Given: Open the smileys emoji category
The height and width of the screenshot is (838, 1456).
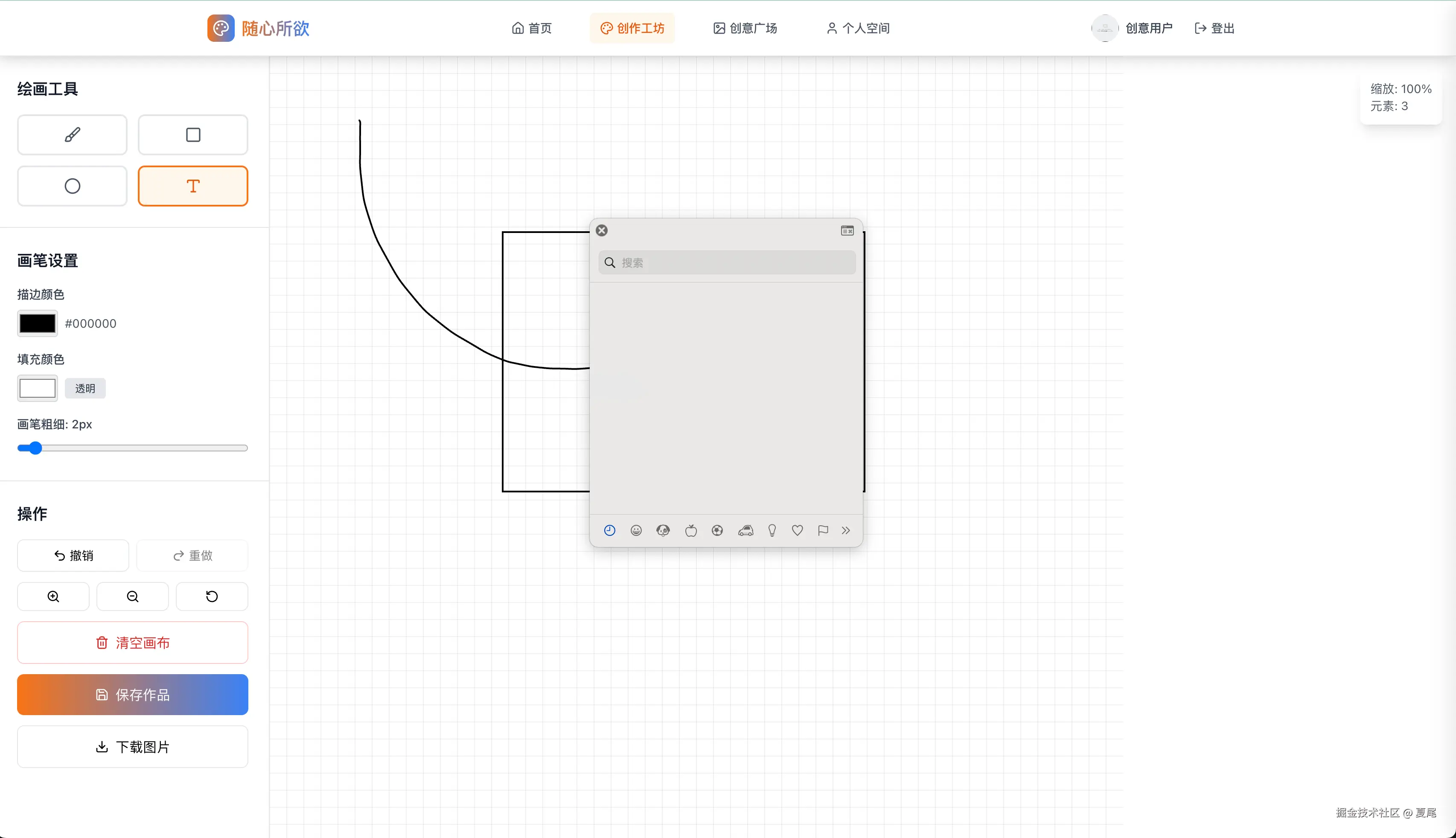Looking at the screenshot, I should pos(636,530).
